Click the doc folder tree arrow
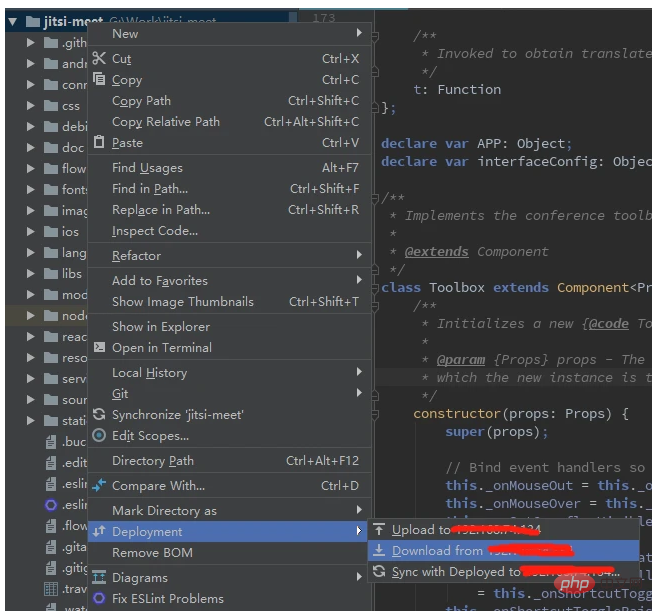This screenshot has height=616, width=653. coord(30,147)
